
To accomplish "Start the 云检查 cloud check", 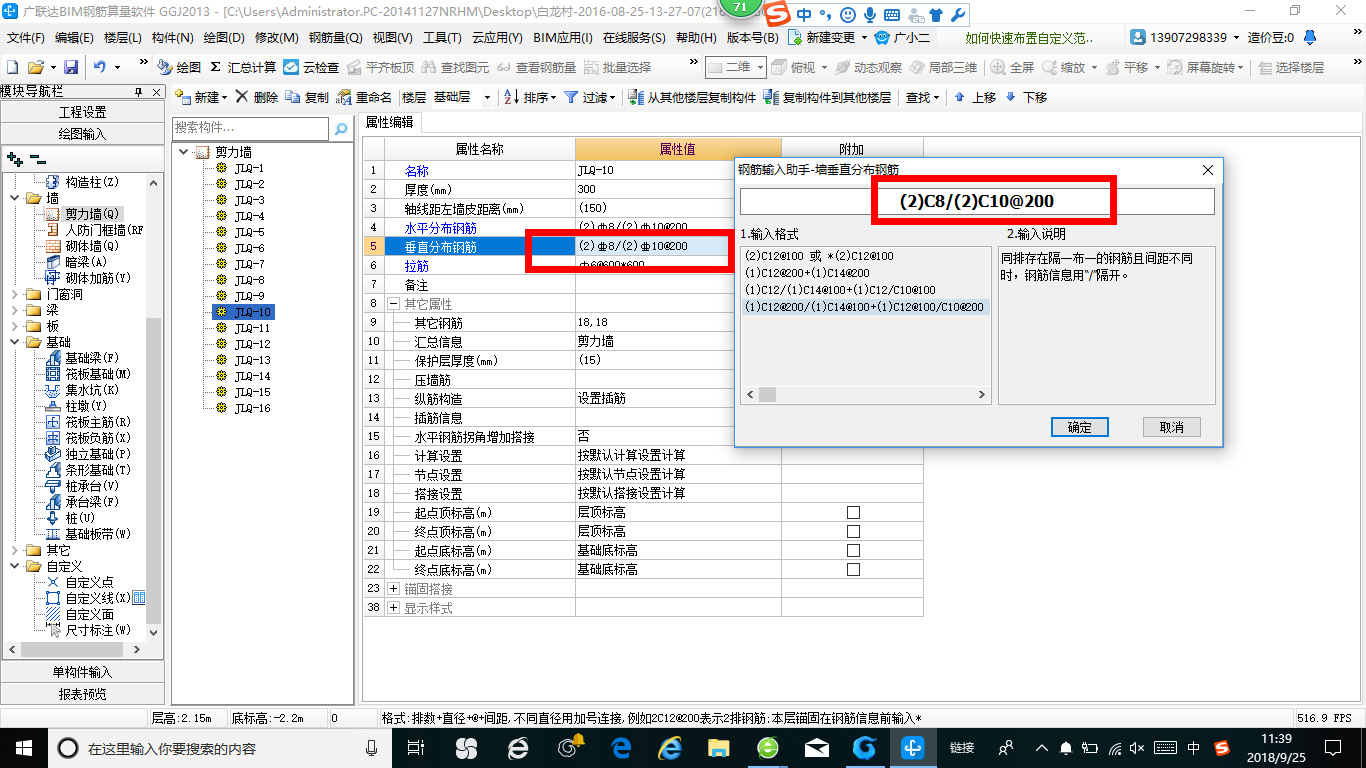I will click(x=311, y=67).
